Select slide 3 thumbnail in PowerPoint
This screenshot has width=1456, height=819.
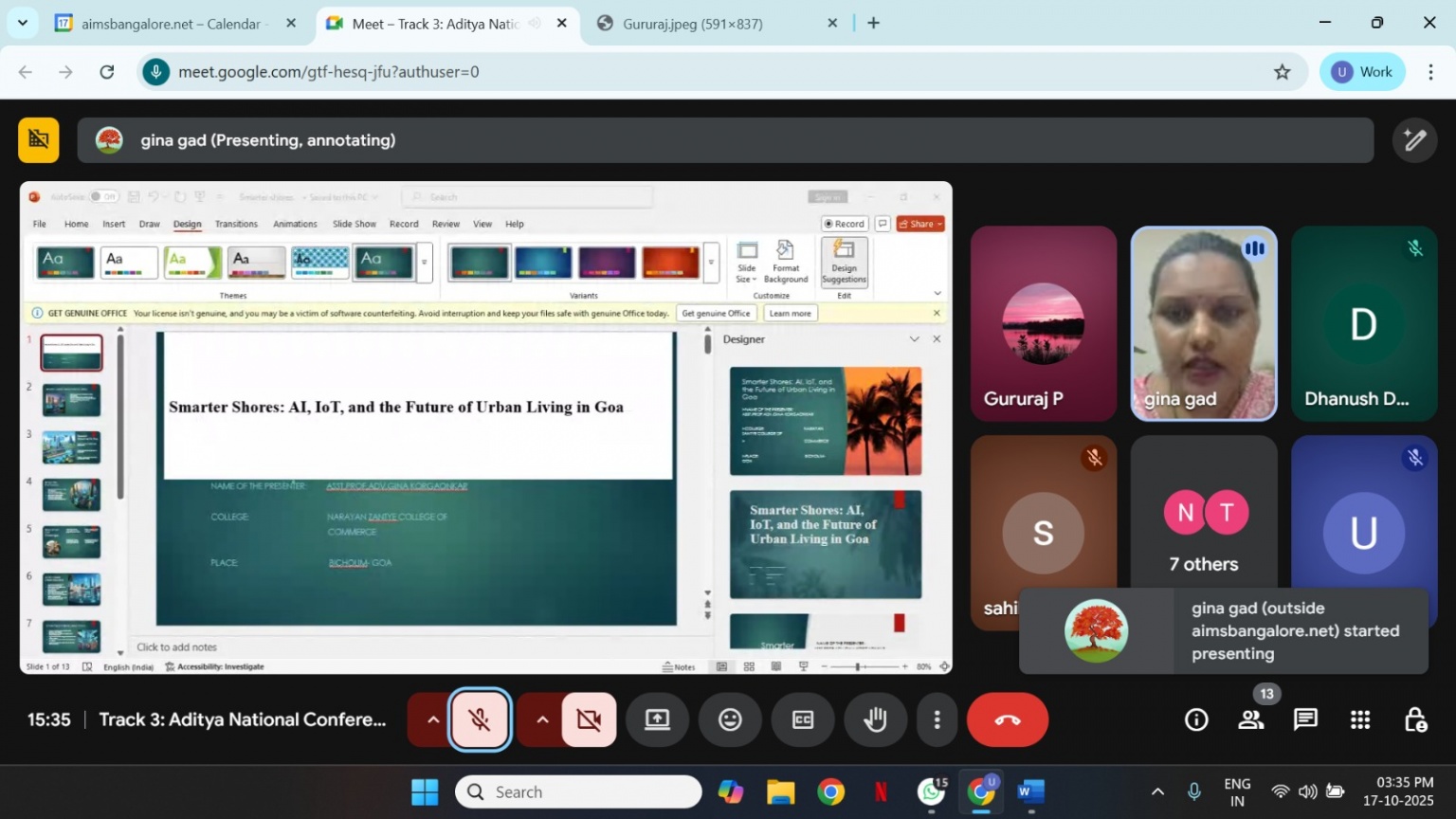click(71, 447)
